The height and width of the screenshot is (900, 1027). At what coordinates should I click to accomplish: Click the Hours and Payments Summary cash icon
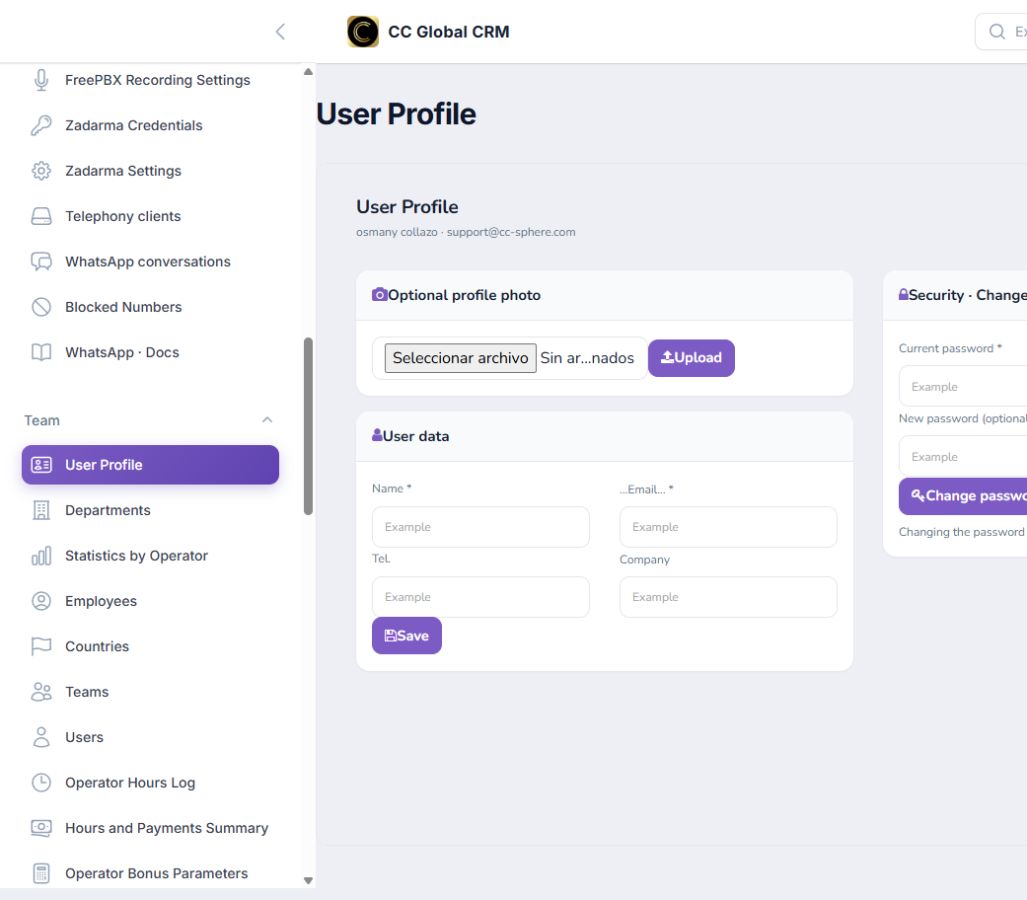pos(41,828)
